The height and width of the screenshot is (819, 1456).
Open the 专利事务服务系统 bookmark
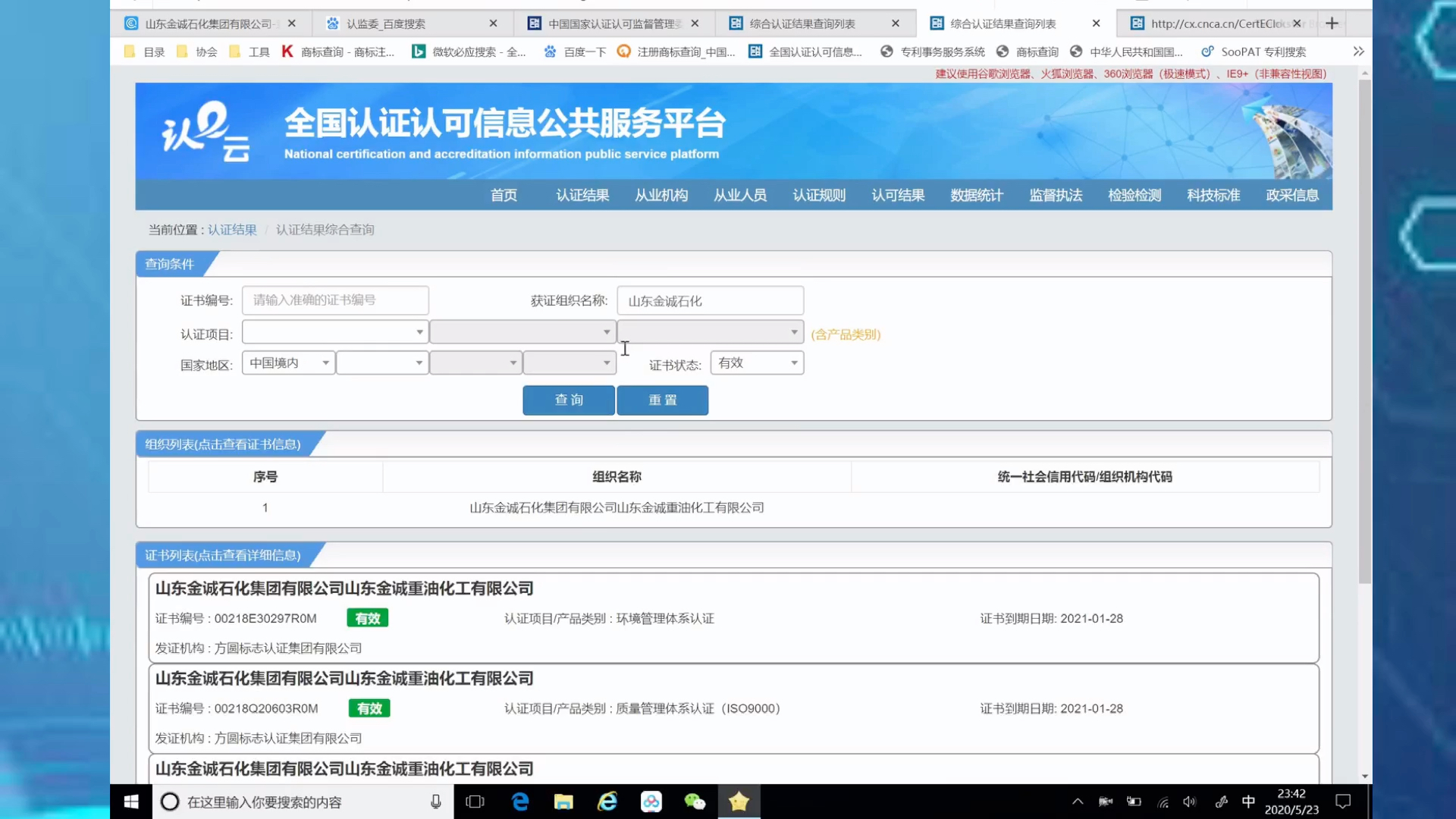click(933, 52)
